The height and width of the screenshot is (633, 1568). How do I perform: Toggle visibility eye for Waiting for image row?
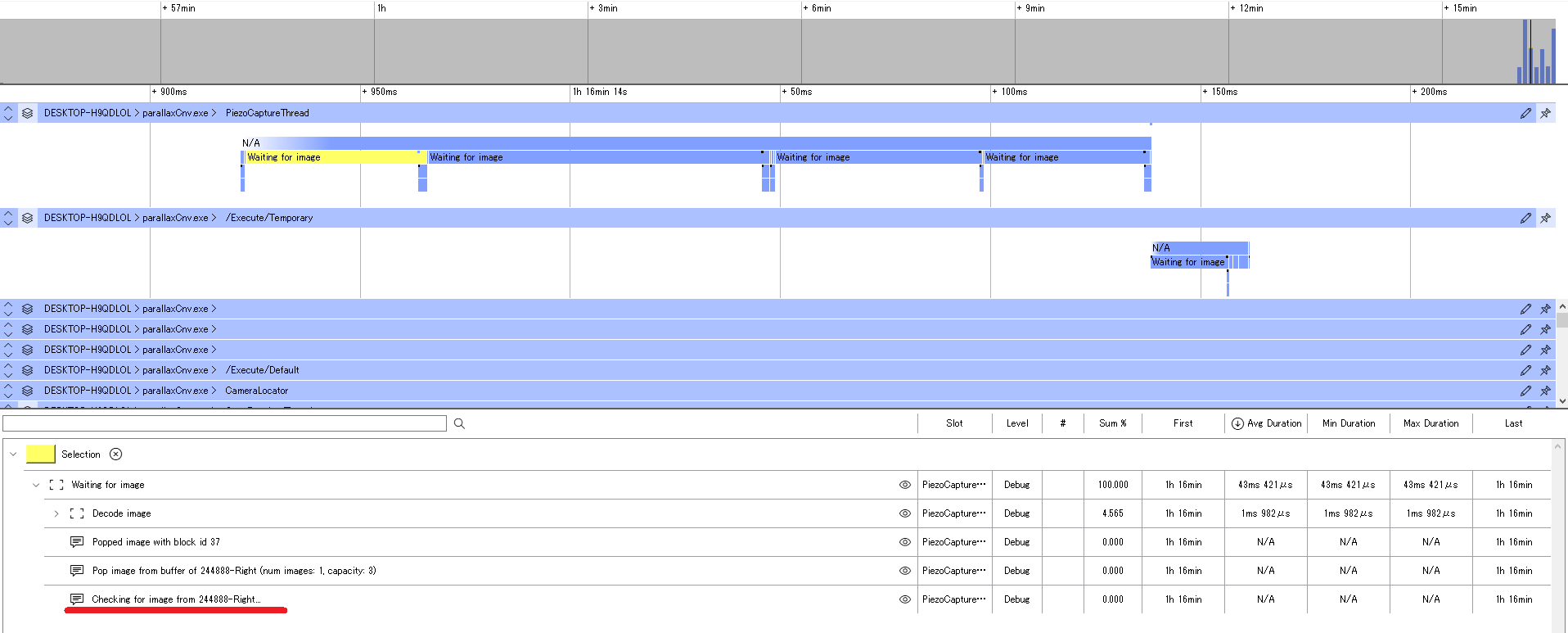904,485
